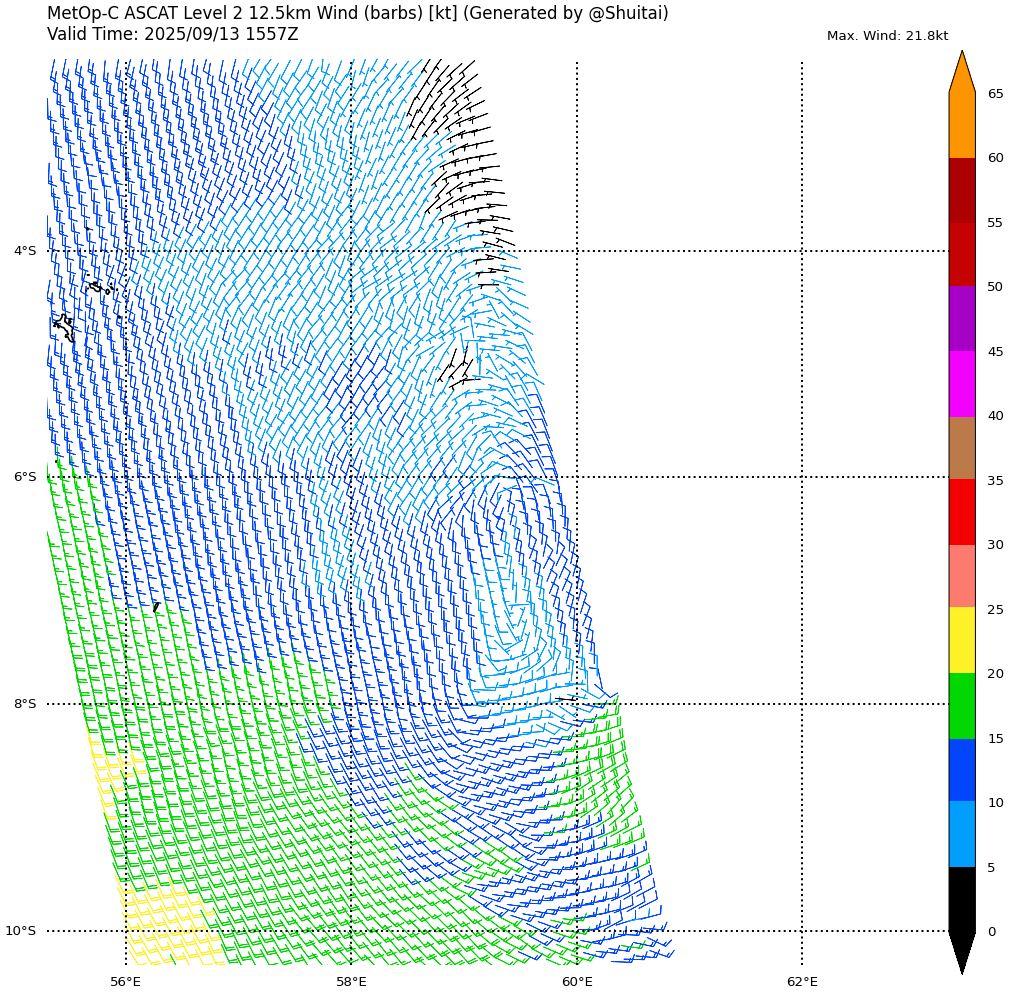Click the 60°E longitude label

click(x=577, y=981)
